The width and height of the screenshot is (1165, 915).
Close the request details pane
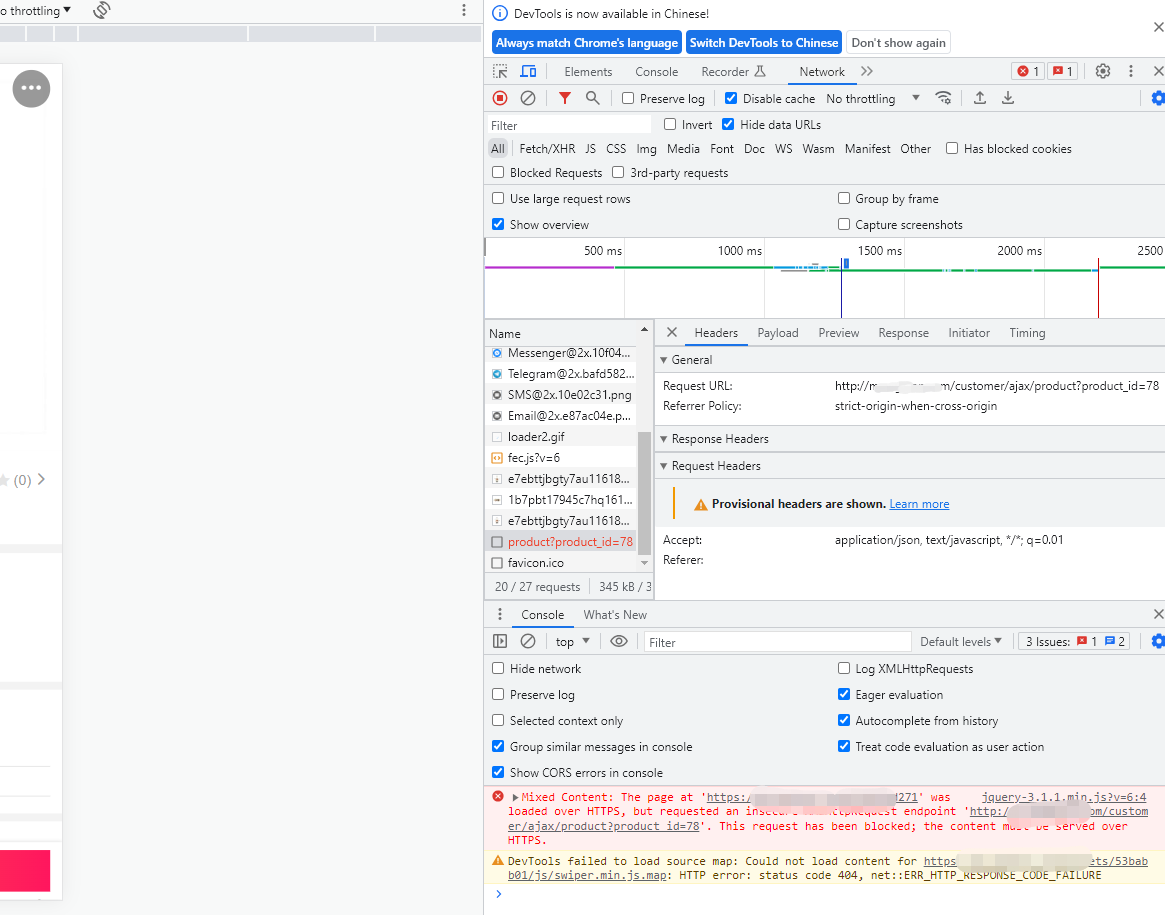click(672, 333)
